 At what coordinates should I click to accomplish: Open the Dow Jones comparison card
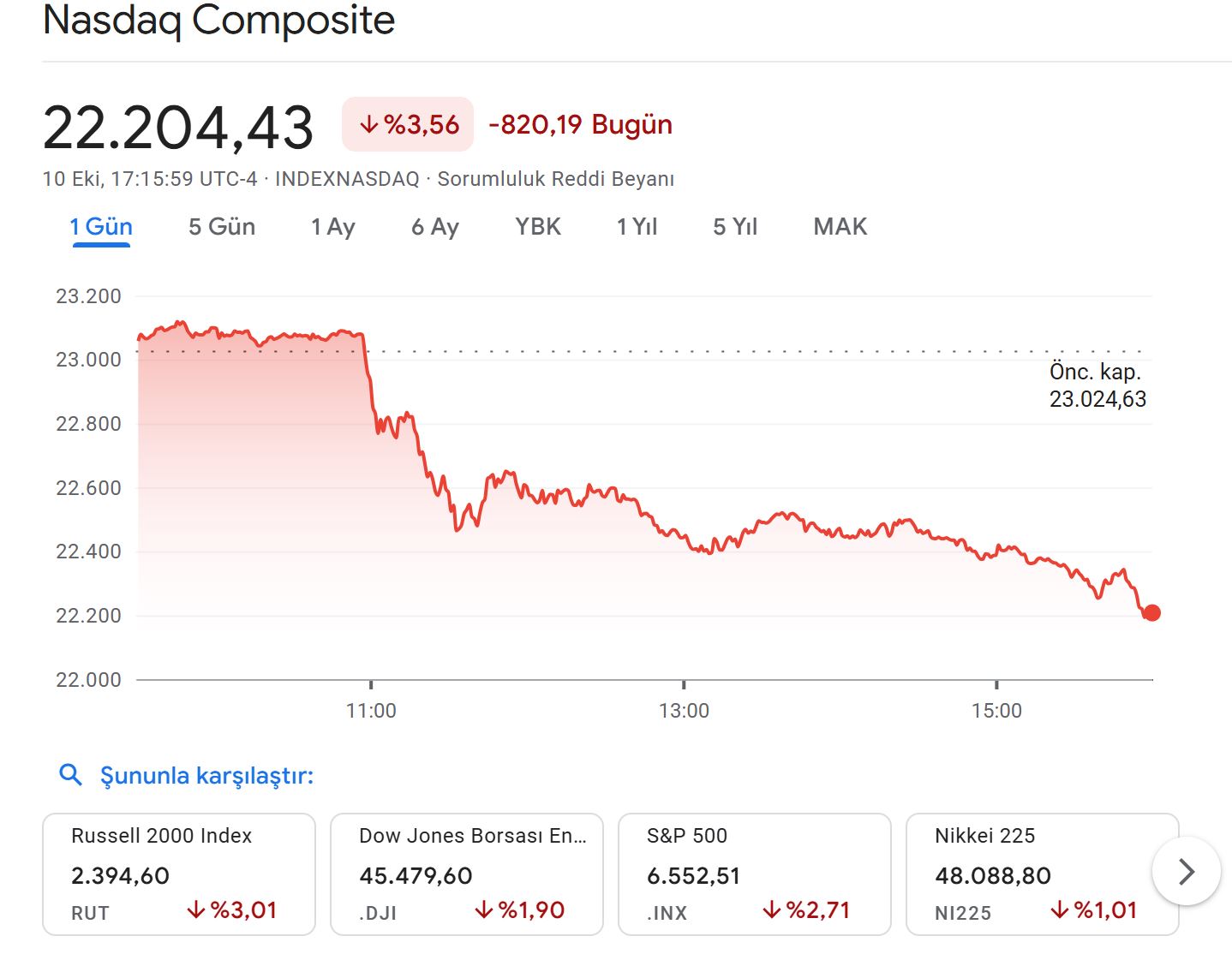(467, 874)
